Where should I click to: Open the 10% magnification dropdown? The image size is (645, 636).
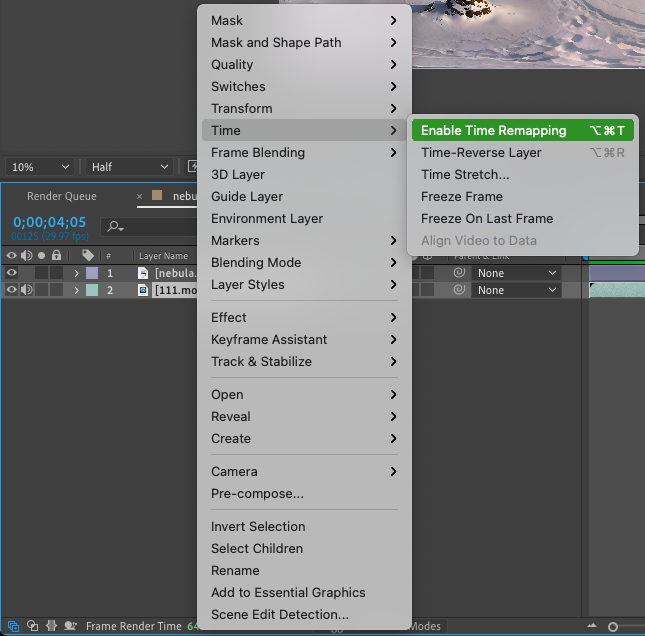40,167
